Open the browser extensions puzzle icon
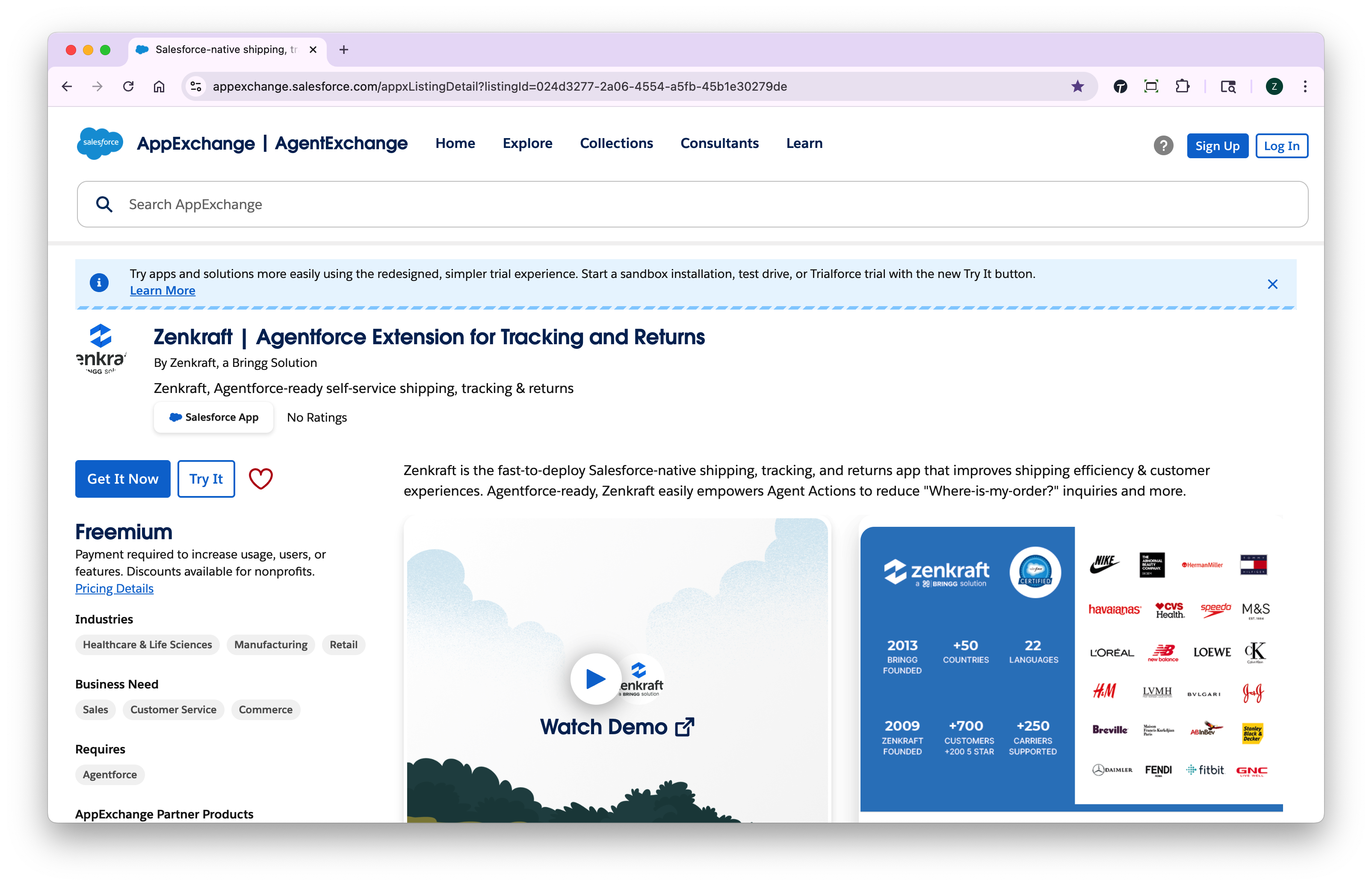 tap(1182, 86)
